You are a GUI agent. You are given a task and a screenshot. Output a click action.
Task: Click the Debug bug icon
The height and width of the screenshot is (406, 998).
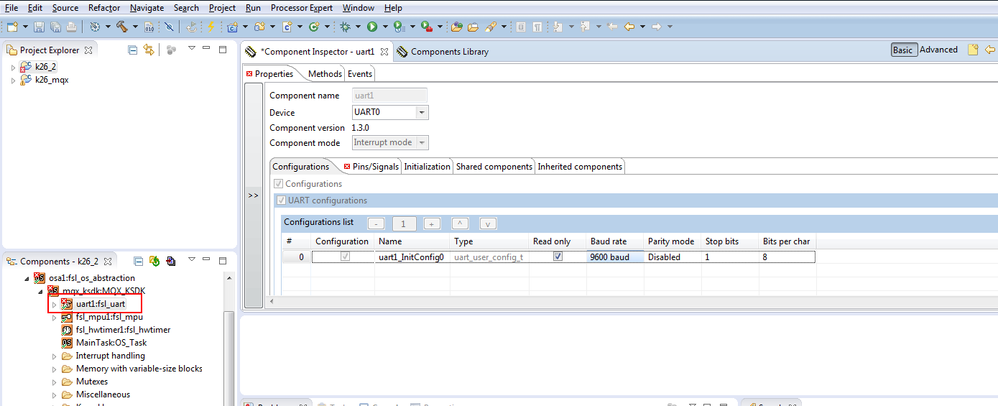point(346,27)
